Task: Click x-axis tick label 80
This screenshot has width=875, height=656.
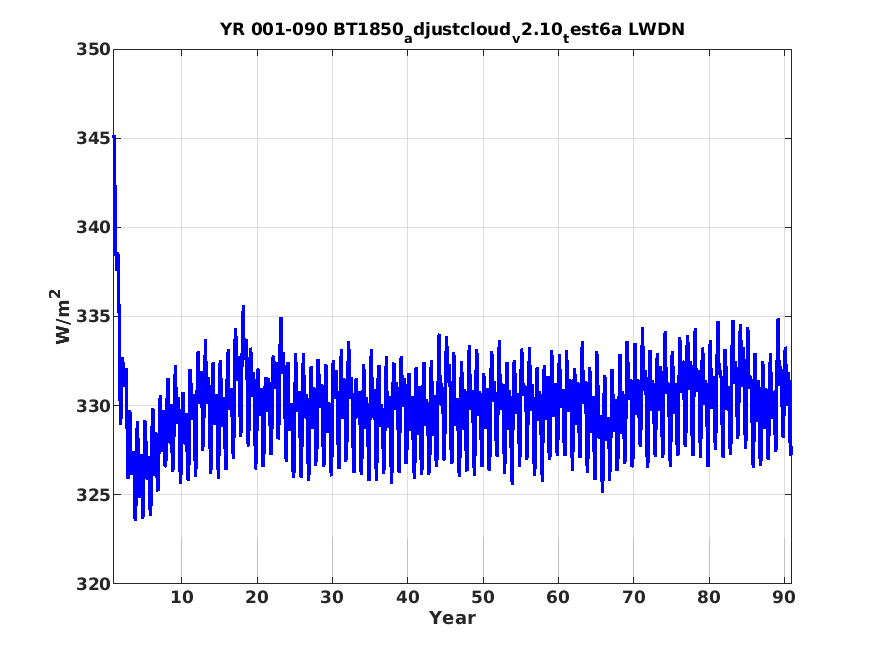Action: coord(709,597)
